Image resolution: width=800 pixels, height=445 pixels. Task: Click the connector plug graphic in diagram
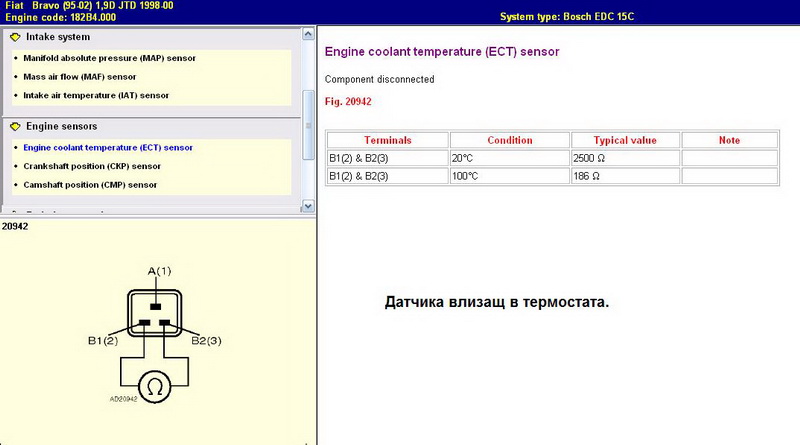point(153,311)
